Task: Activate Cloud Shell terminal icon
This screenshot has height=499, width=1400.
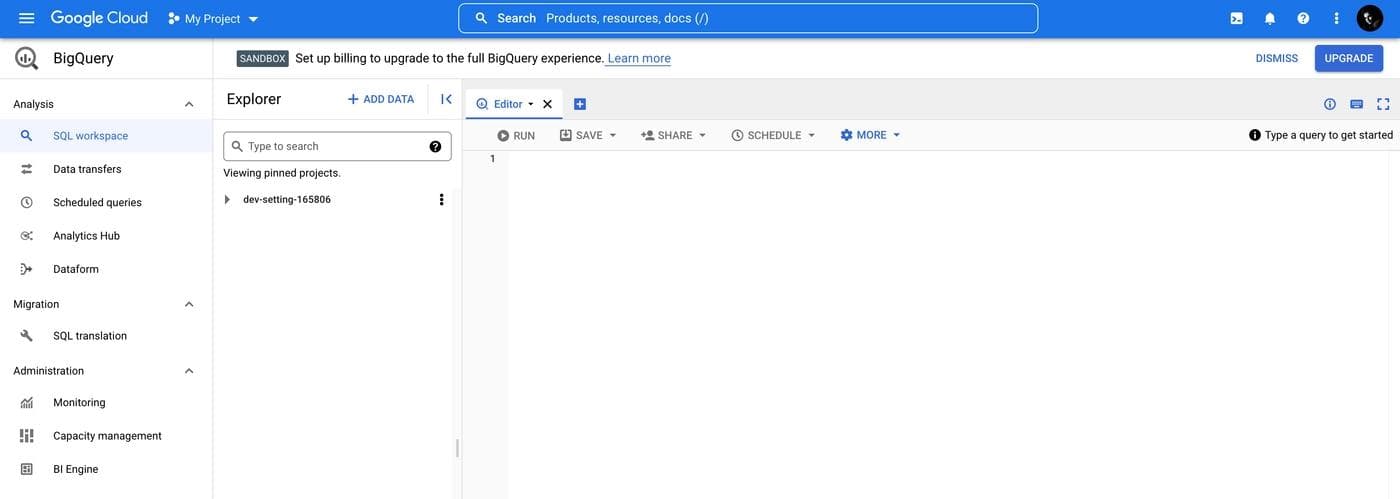Action: 1237,18
